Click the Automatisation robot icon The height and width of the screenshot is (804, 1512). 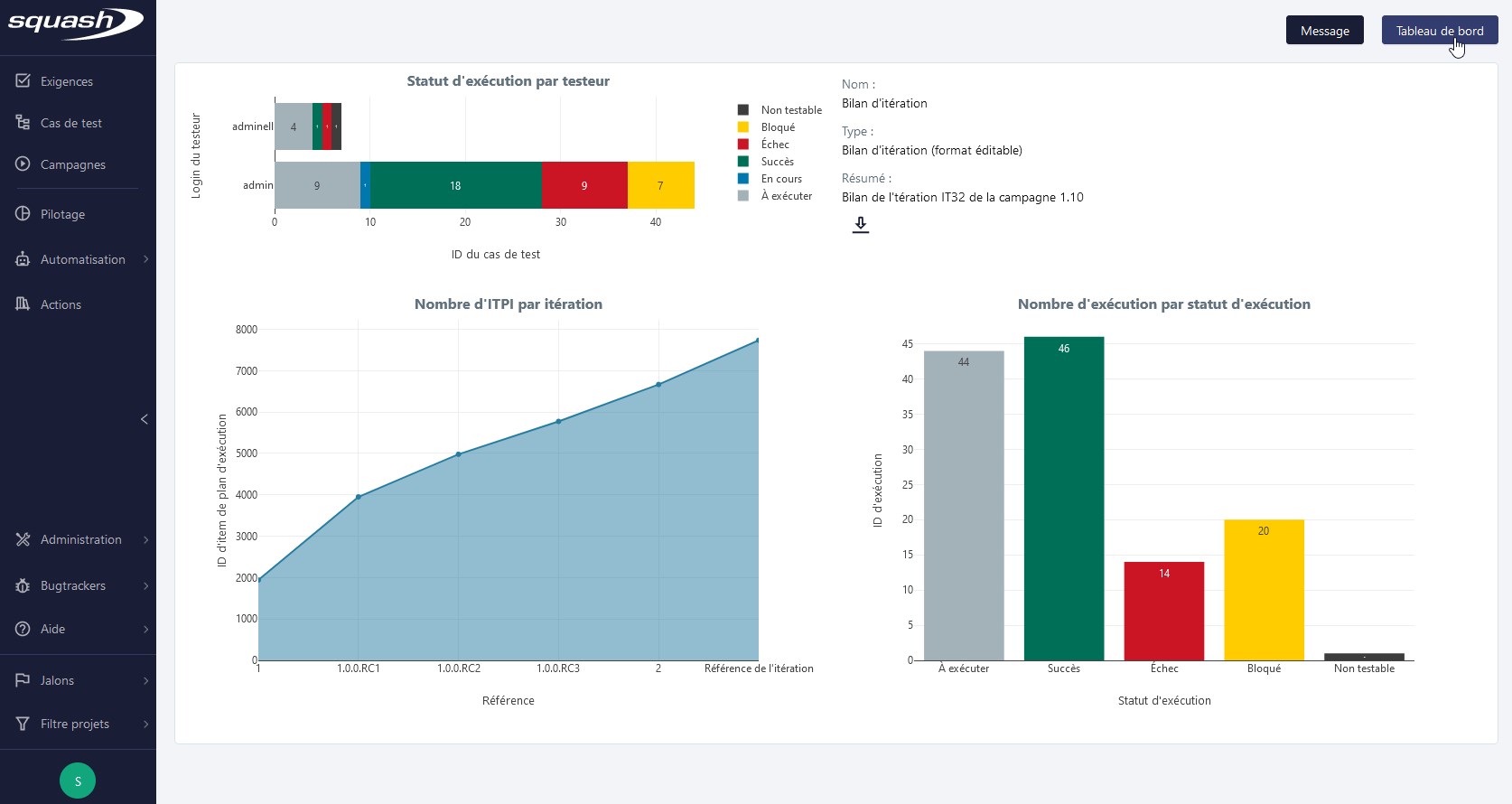coord(23,259)
